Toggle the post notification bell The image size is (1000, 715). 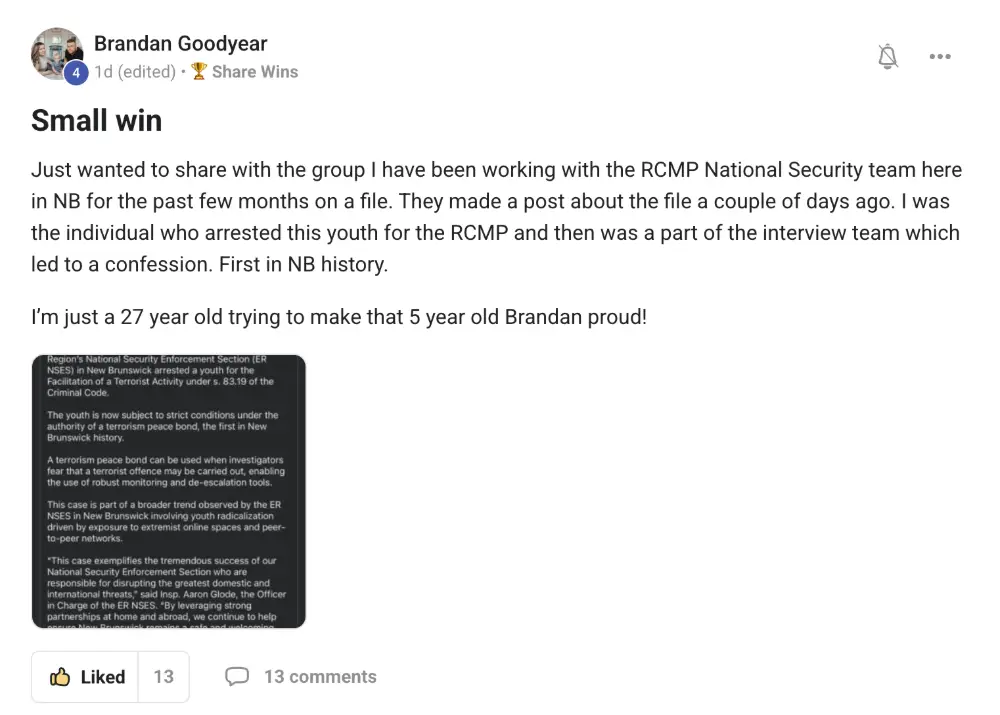[887, 57]
